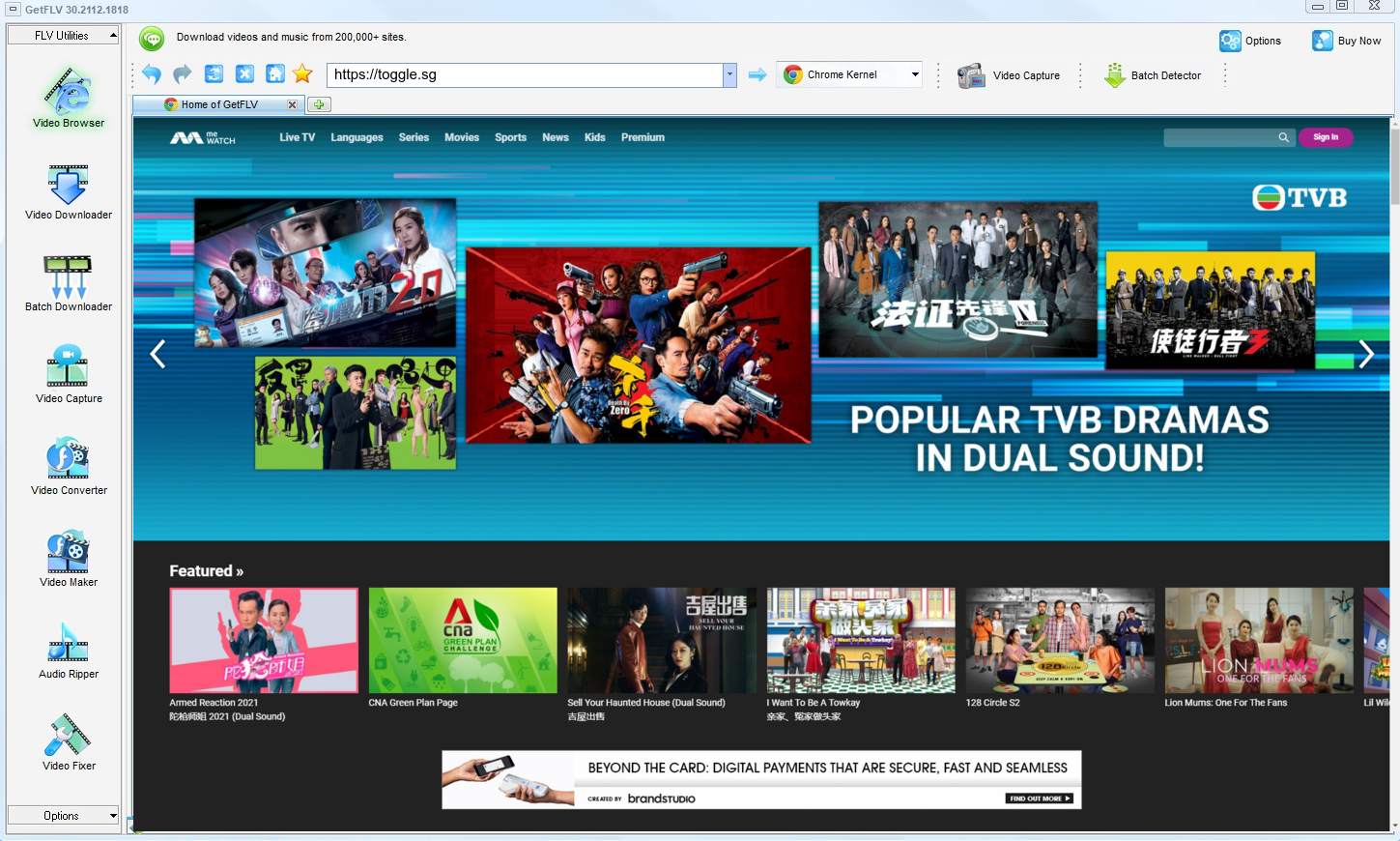Open I Want To Be A Towkay thumbnail
The image size is (1400, 841).
pos(861,640)
